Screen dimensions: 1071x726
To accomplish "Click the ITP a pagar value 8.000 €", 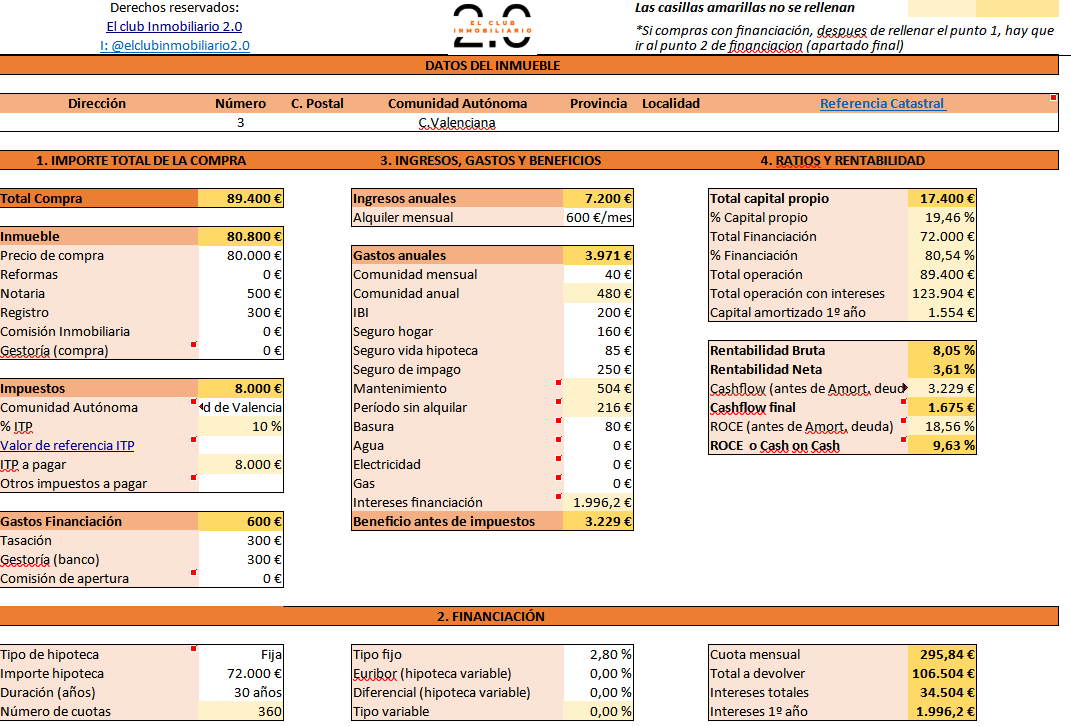I will 240,465.
